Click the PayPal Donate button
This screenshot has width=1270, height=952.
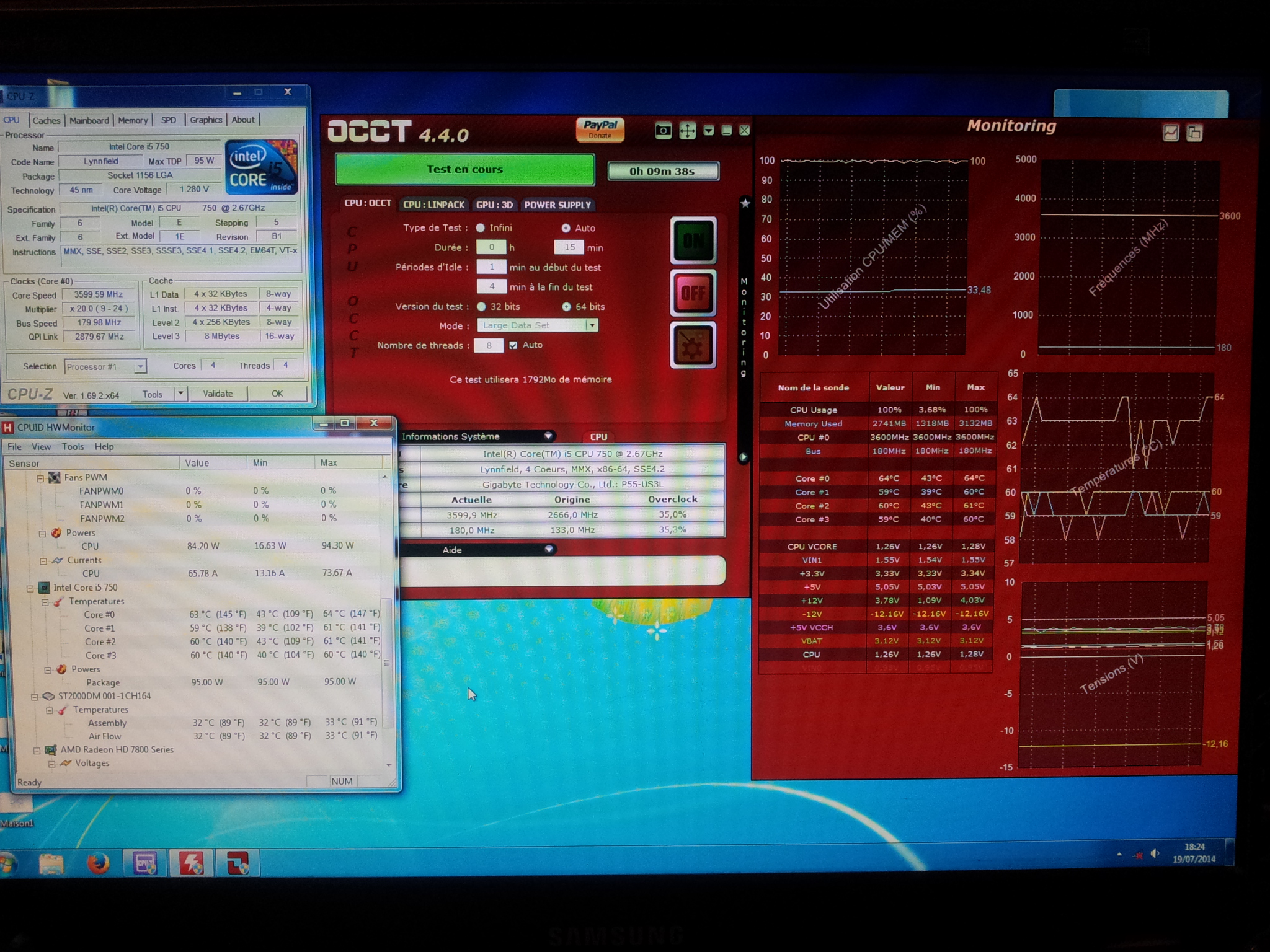tap(600, 129)
